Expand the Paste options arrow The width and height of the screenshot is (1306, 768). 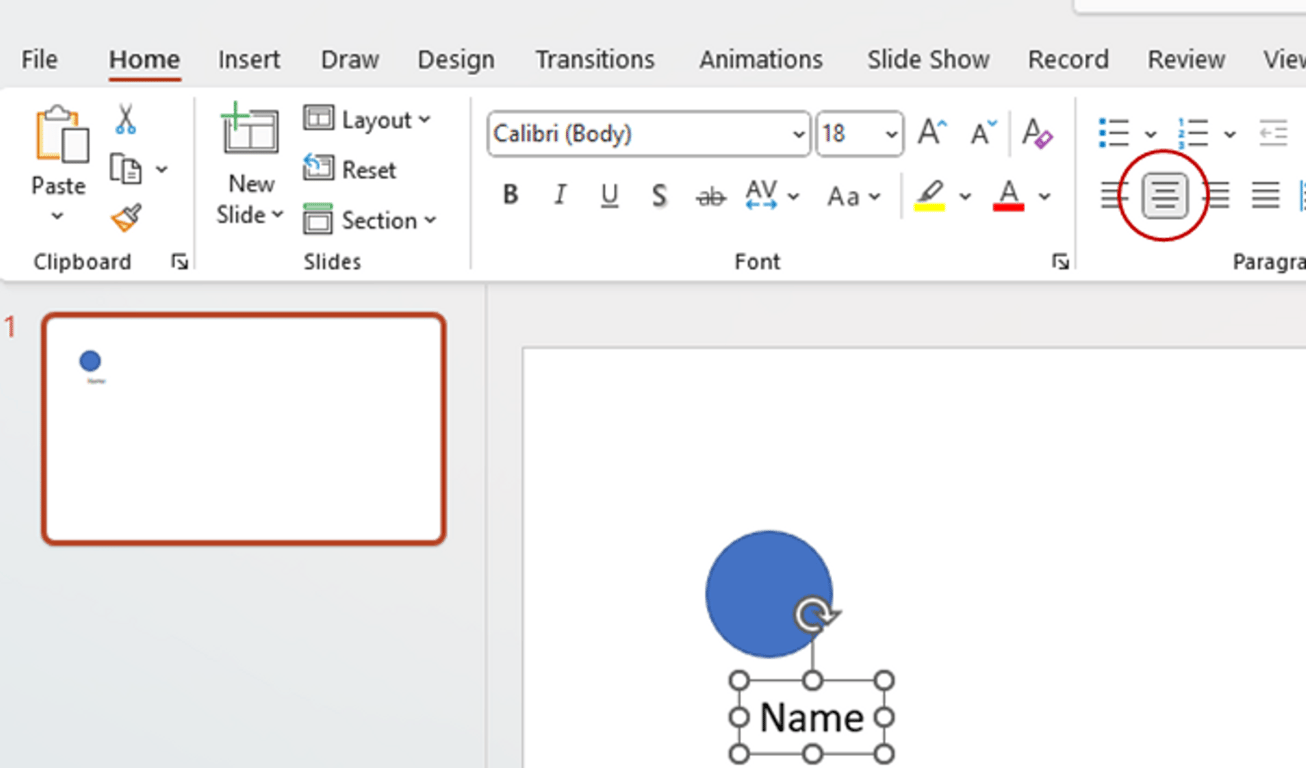pos(57,216)
